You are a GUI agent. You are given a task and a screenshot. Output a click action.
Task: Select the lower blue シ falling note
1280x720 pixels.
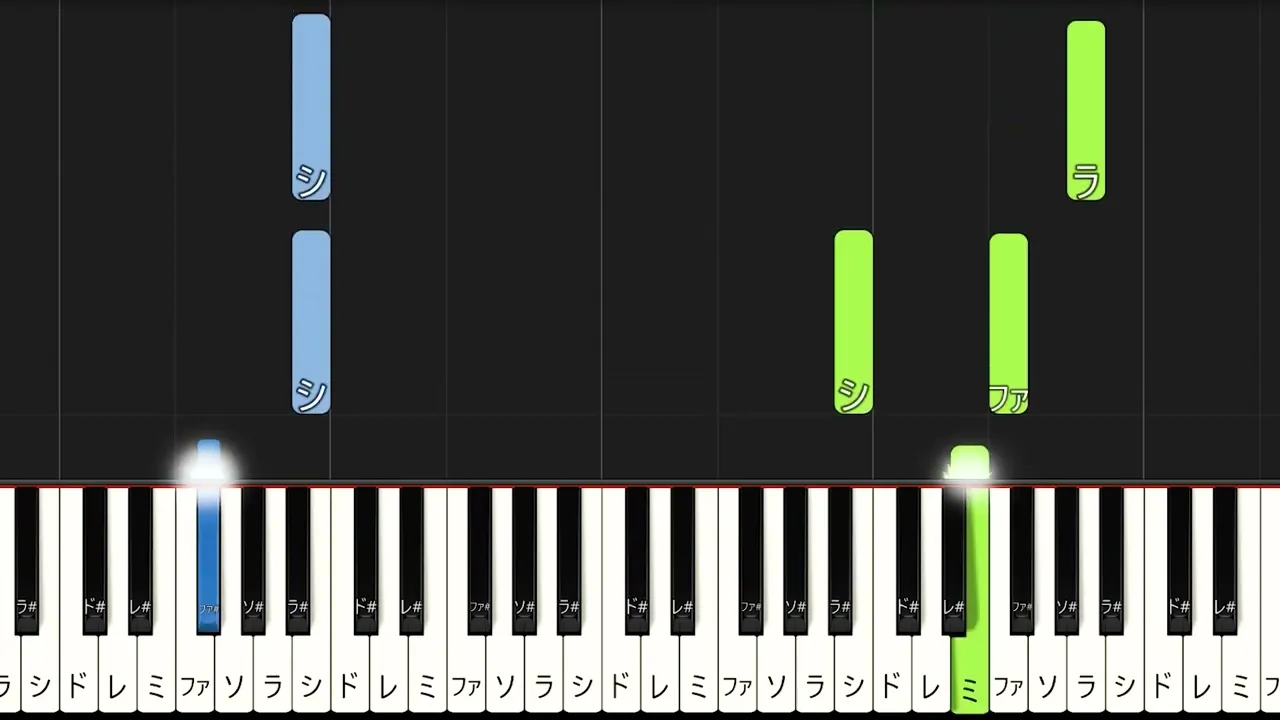pyautogui.click(x=311, y=322)
